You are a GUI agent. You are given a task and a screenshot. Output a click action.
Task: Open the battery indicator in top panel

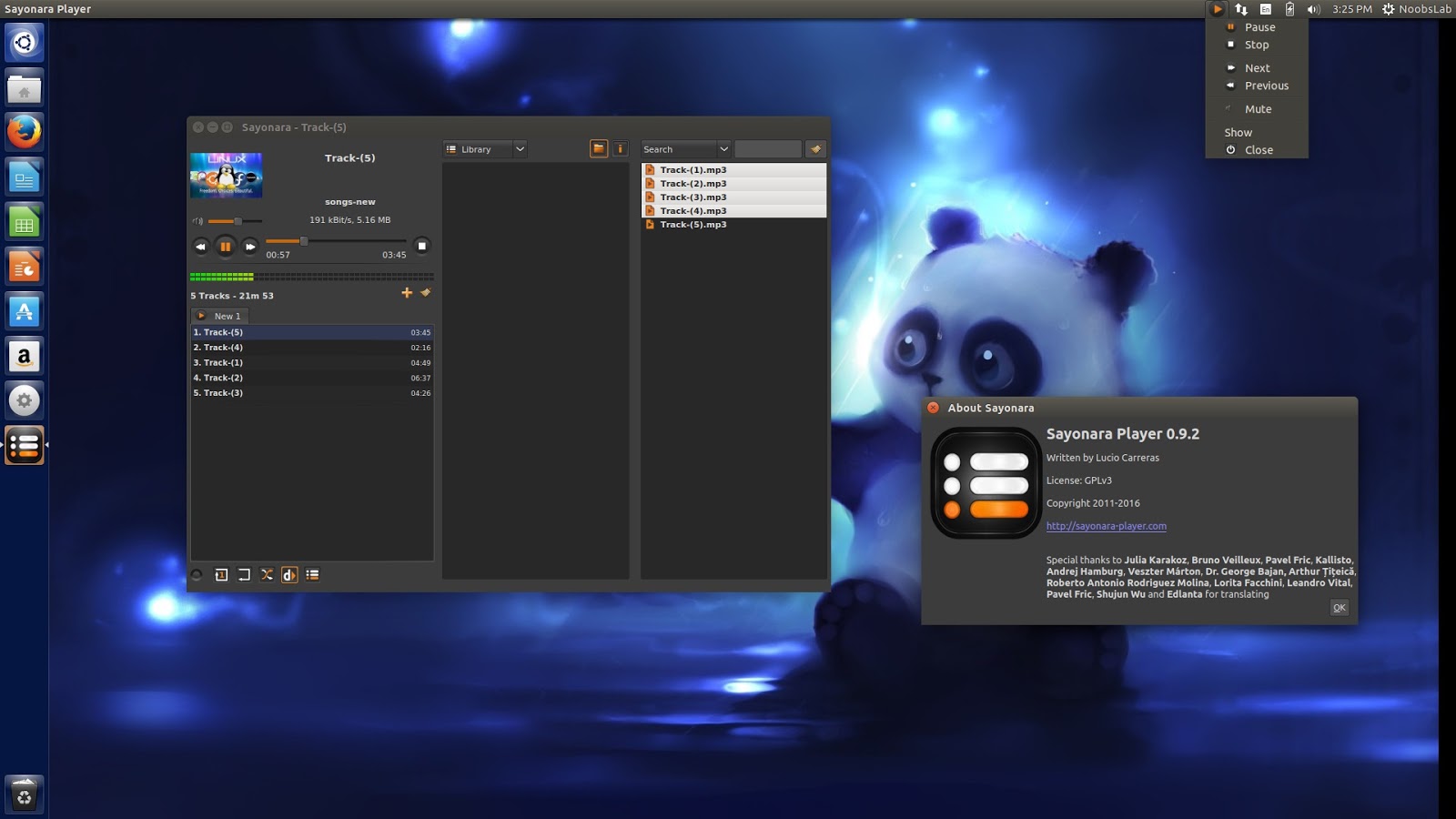coord(1289,9)
